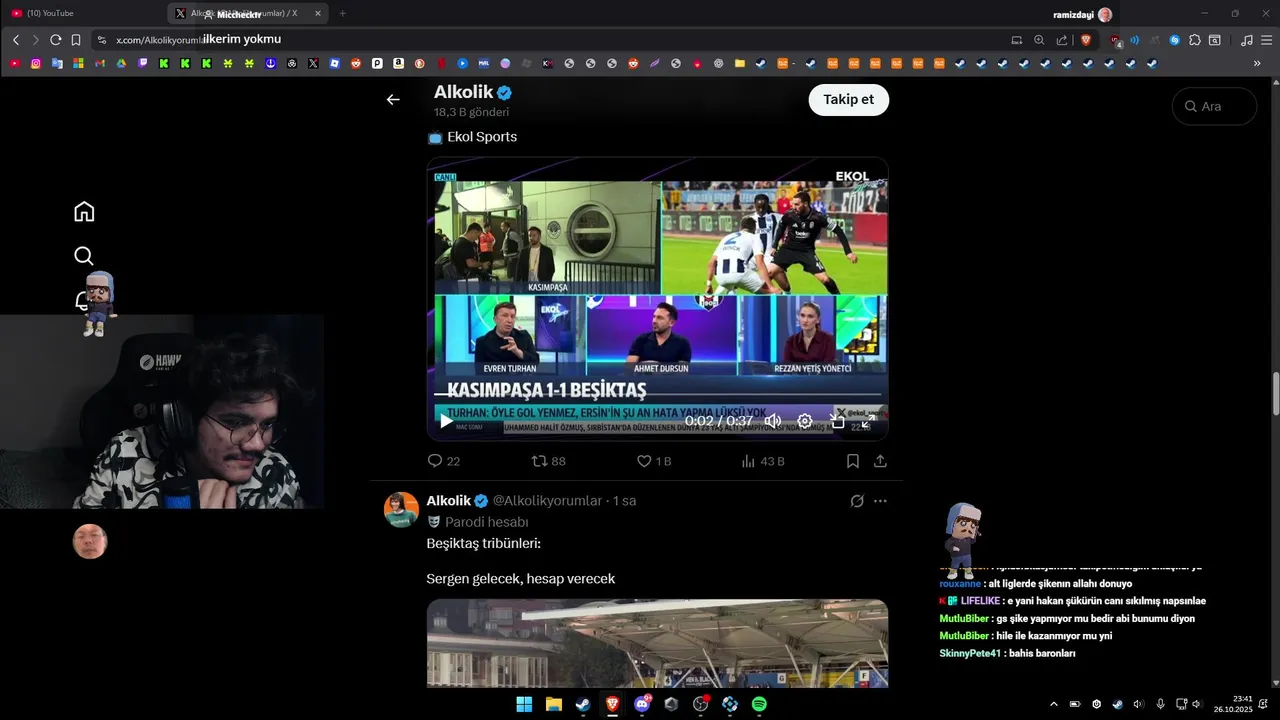Image resolution: width=1280 pixels, height=720 pixels.
Task: Open a new browser tab
Action: pos(343,14)
